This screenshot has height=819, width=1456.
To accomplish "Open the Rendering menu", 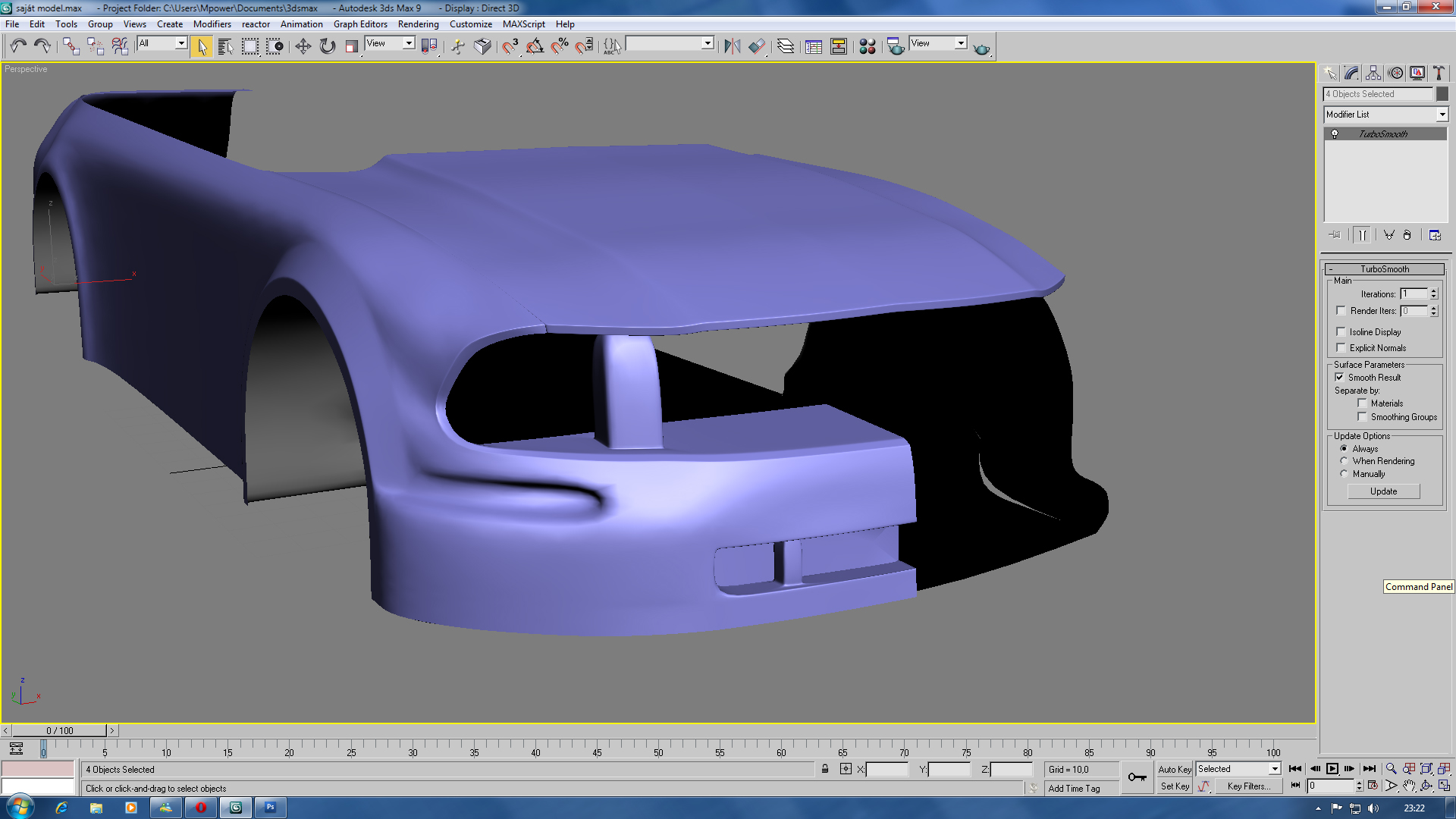I will pyautogui.click(x=418, y=24).
